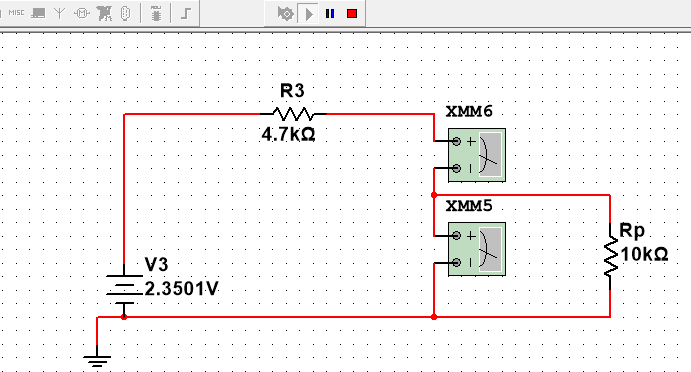Select the V3 battery source symbol
This screenshot has height=372, width=691.
124,289
